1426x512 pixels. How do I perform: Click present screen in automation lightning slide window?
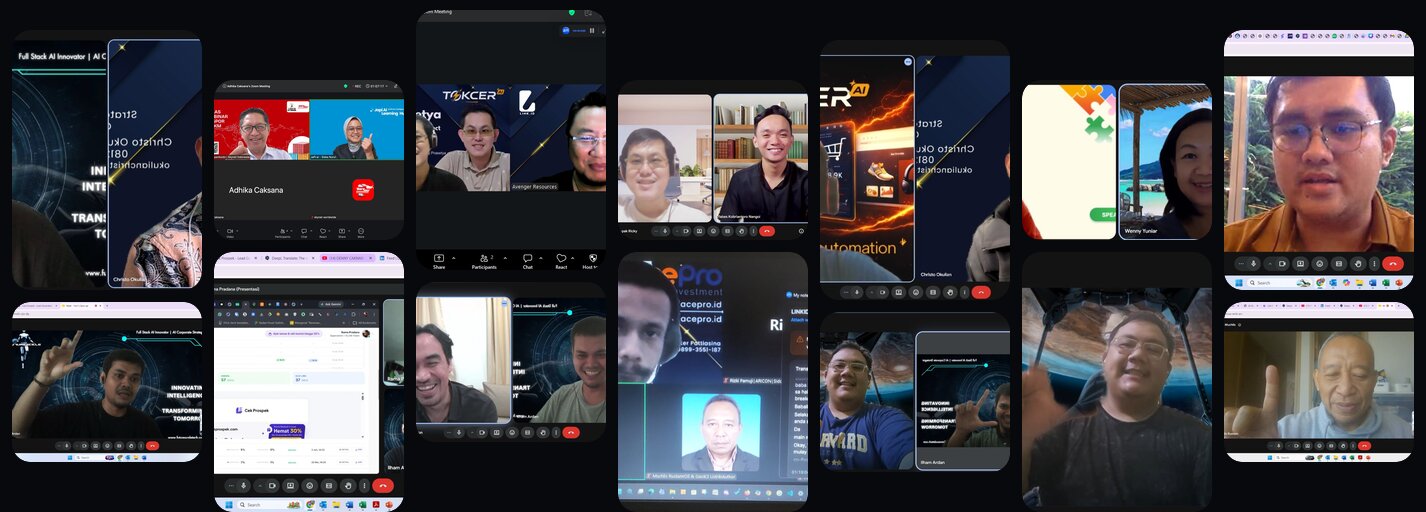coord(899,292)
